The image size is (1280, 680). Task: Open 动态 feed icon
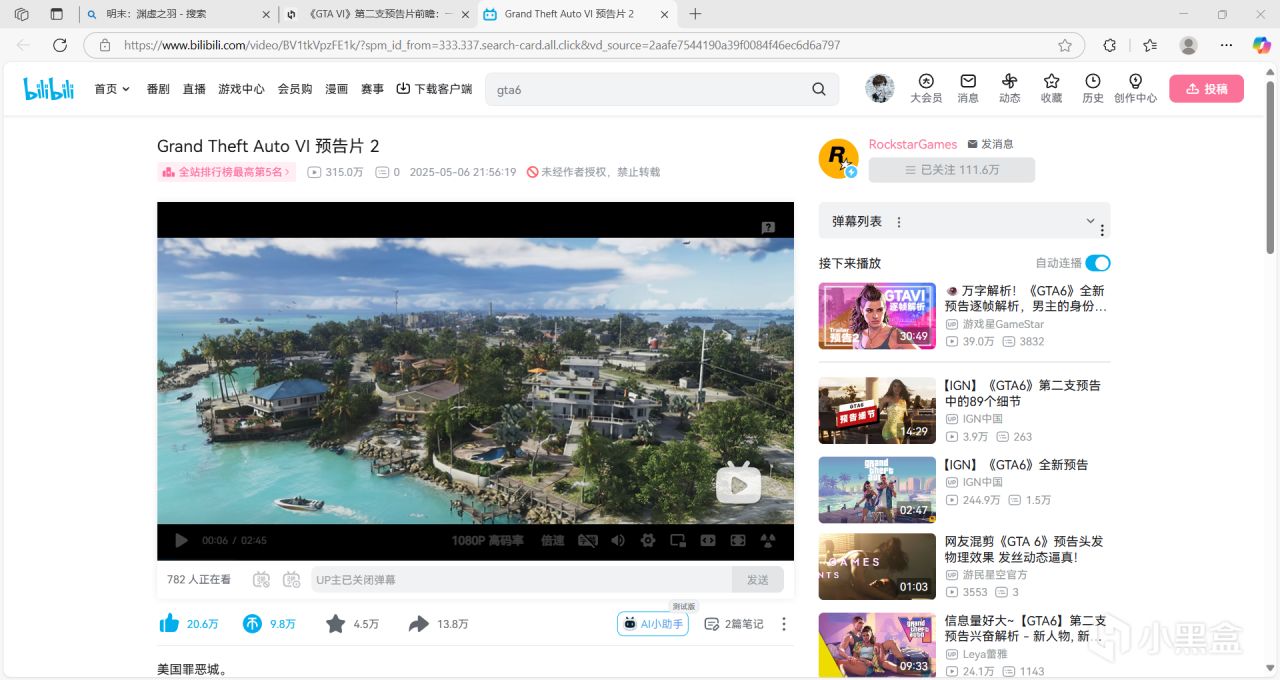1009,88
